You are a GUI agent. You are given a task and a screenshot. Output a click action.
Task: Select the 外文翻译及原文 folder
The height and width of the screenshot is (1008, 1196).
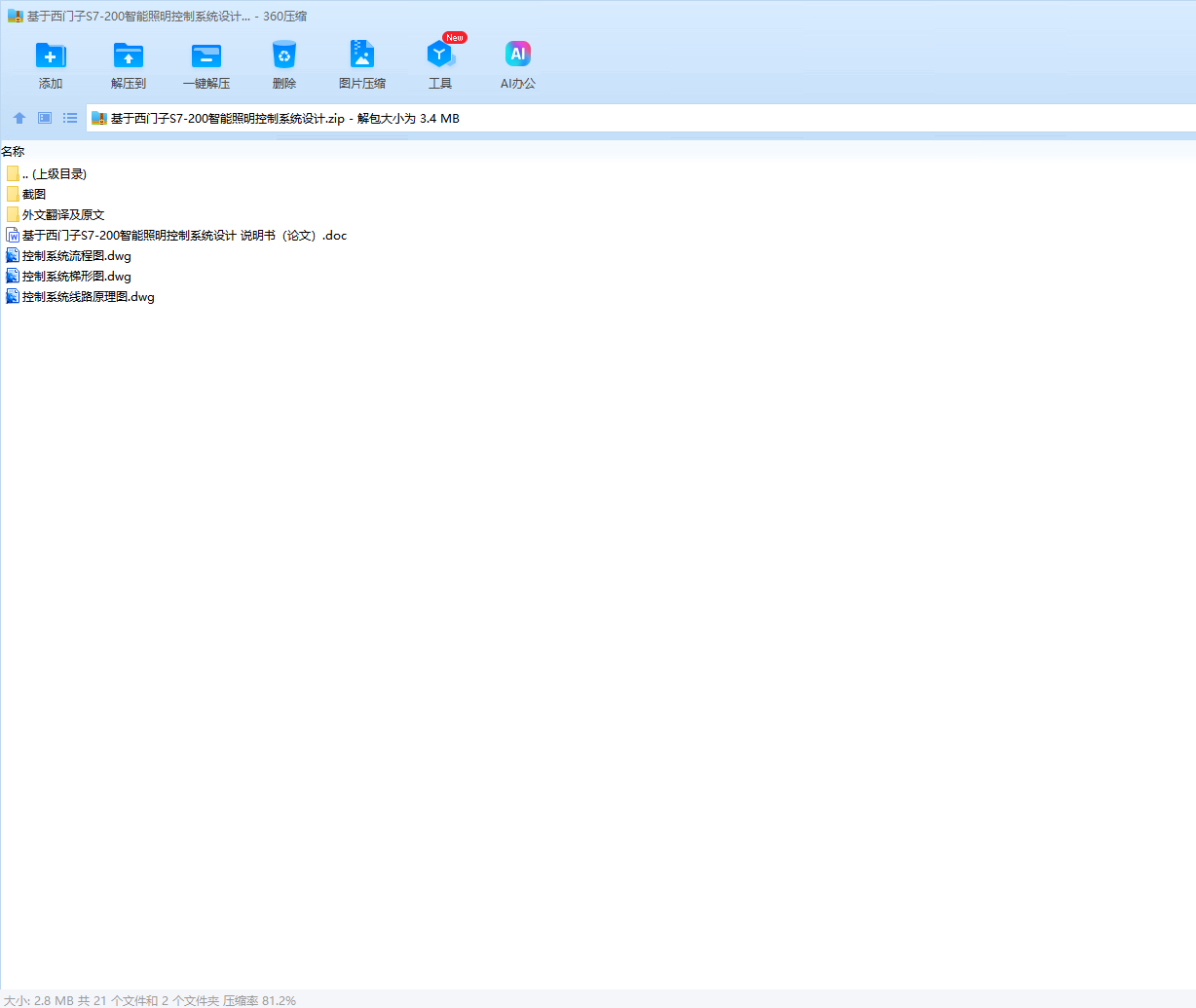coord(56,215)
